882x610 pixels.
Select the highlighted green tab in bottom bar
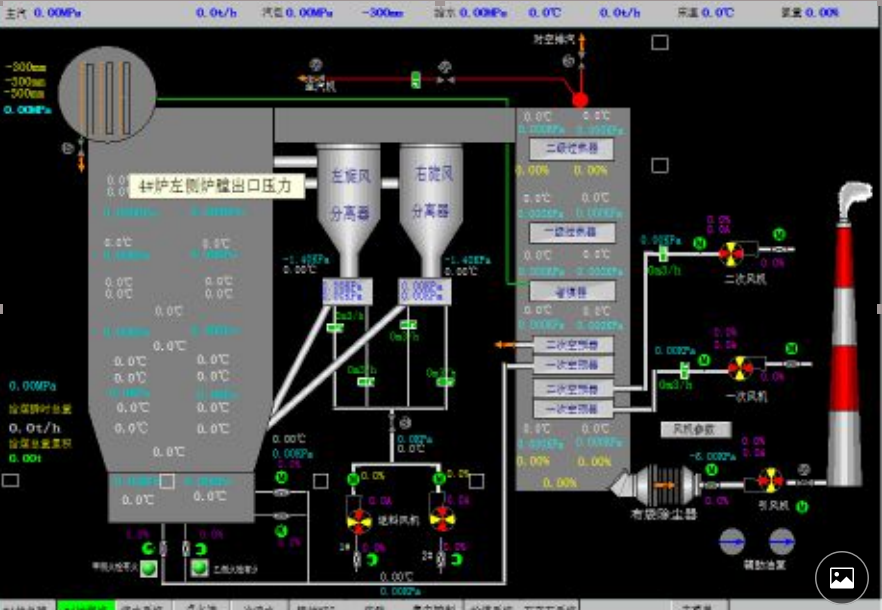83,606
